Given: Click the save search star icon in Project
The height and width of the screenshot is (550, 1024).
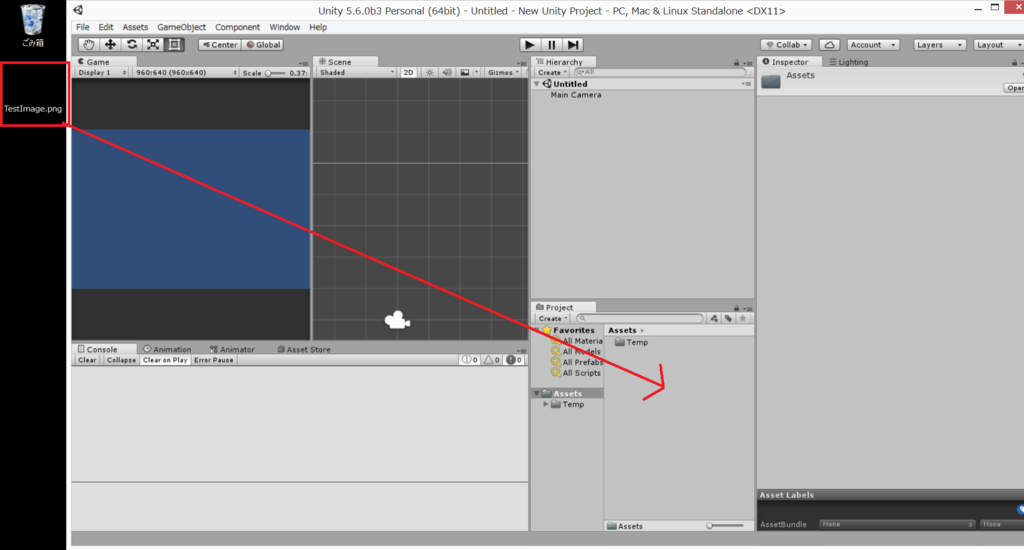Looking at the screenshot, I should (743, 318).
